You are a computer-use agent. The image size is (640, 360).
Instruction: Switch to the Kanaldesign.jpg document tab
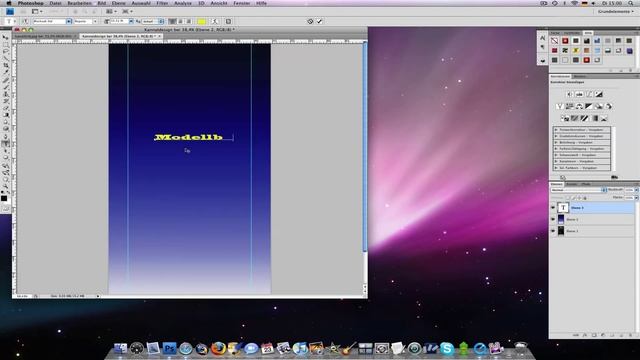(43, 36)
